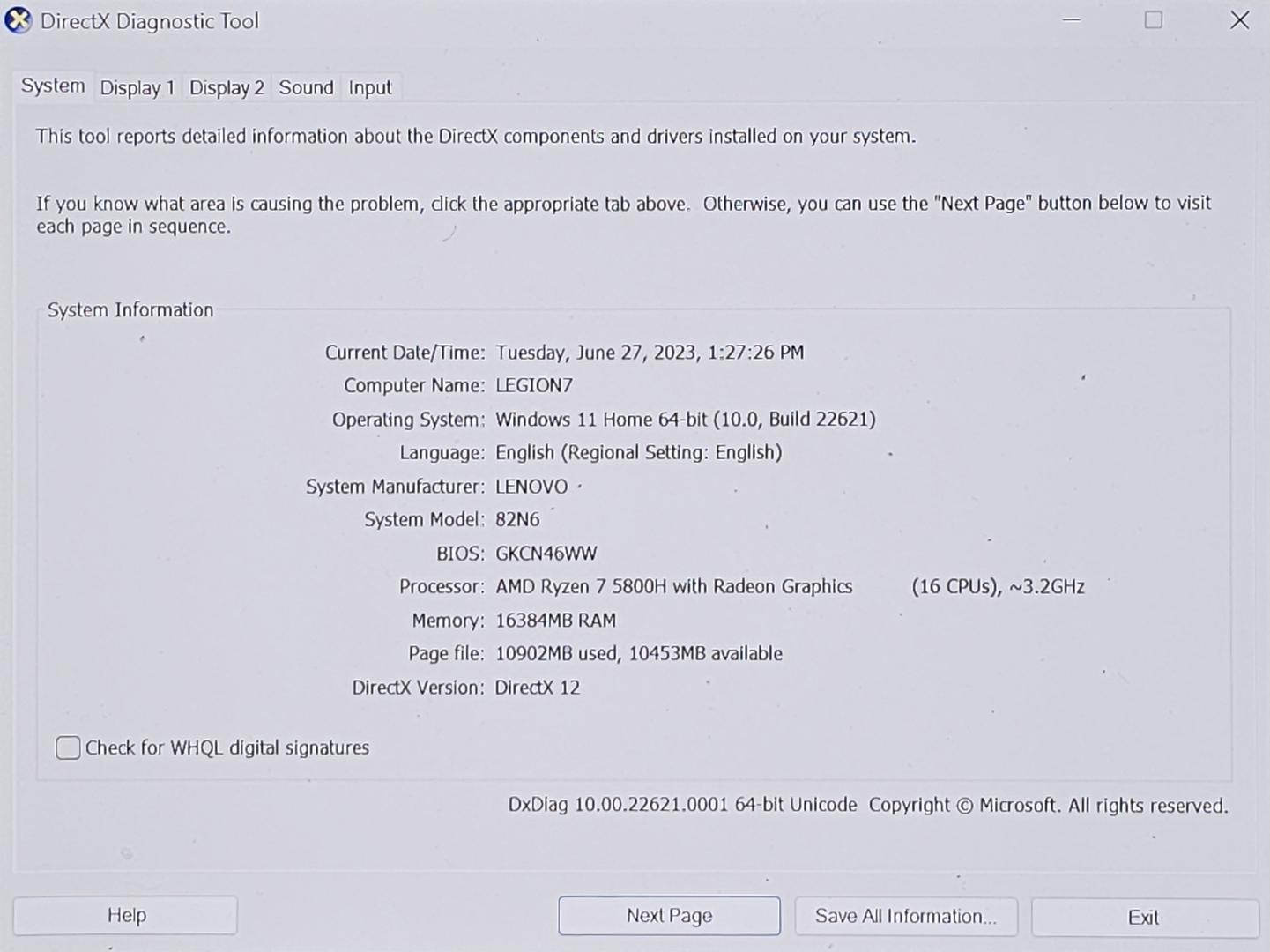Viewport: 1270px width, 952px height.
Task: Close the window with the X button
Action: [x=1240, y=19]
